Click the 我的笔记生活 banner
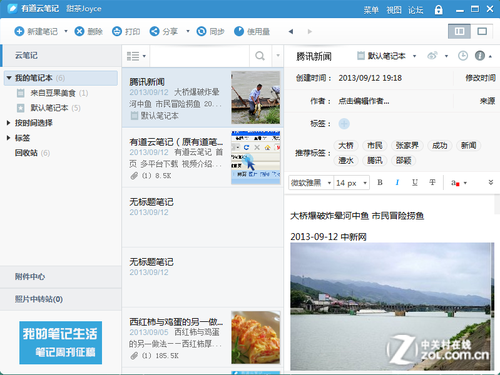 pyautogui.click(x=61, y=343)
